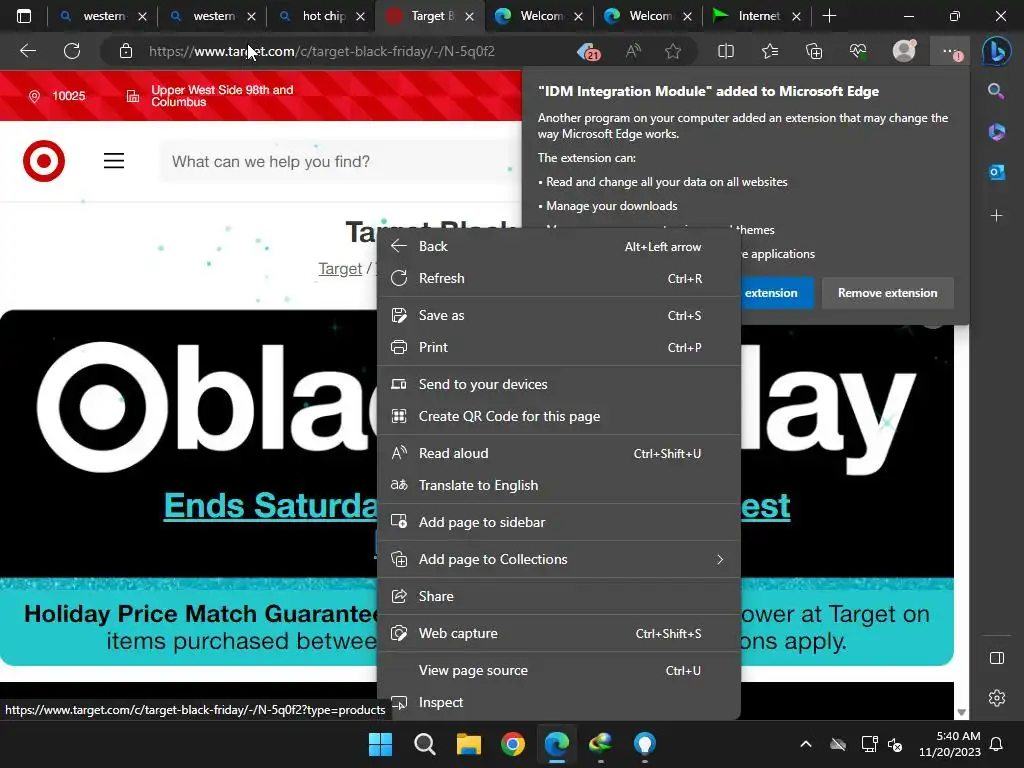Expand the Add page to Collections submenu

click(x=558, y=559)
